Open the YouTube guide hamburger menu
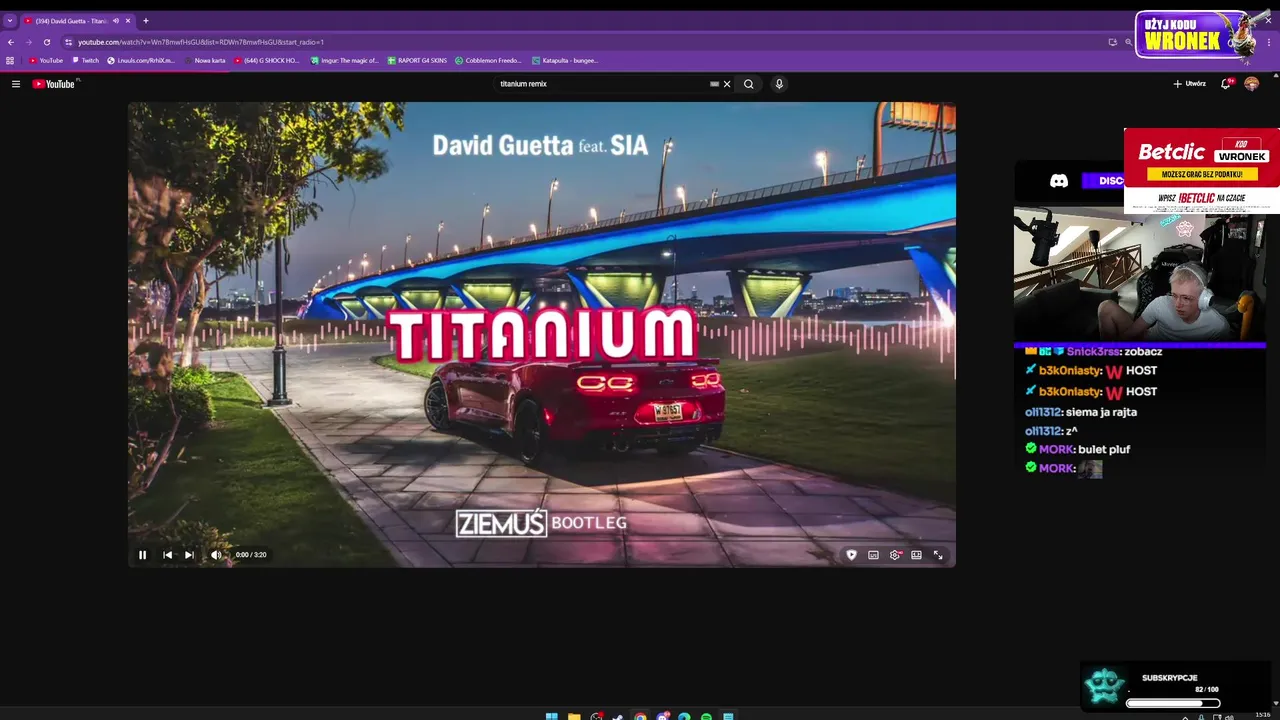Image resolution: width=1280 pixels, height=720 pixels. pyautogui.click(x=16, y=84)
